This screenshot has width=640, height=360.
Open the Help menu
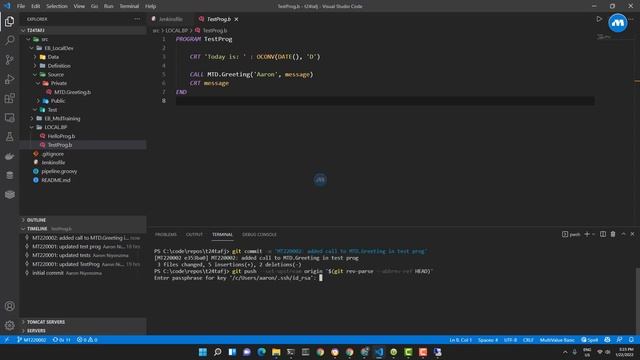click(150, 6)
